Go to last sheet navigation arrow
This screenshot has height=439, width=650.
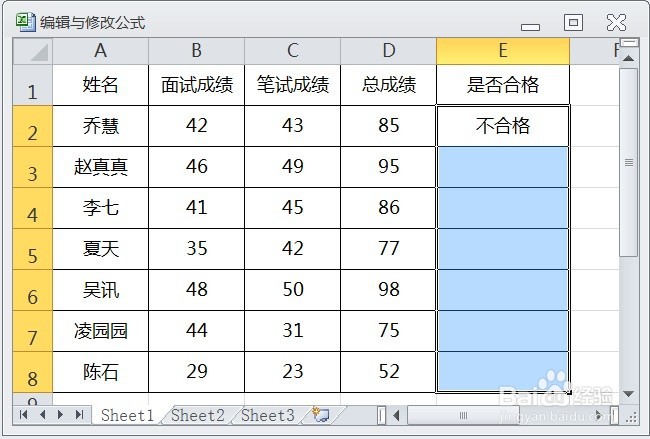[x=79, y=415]
